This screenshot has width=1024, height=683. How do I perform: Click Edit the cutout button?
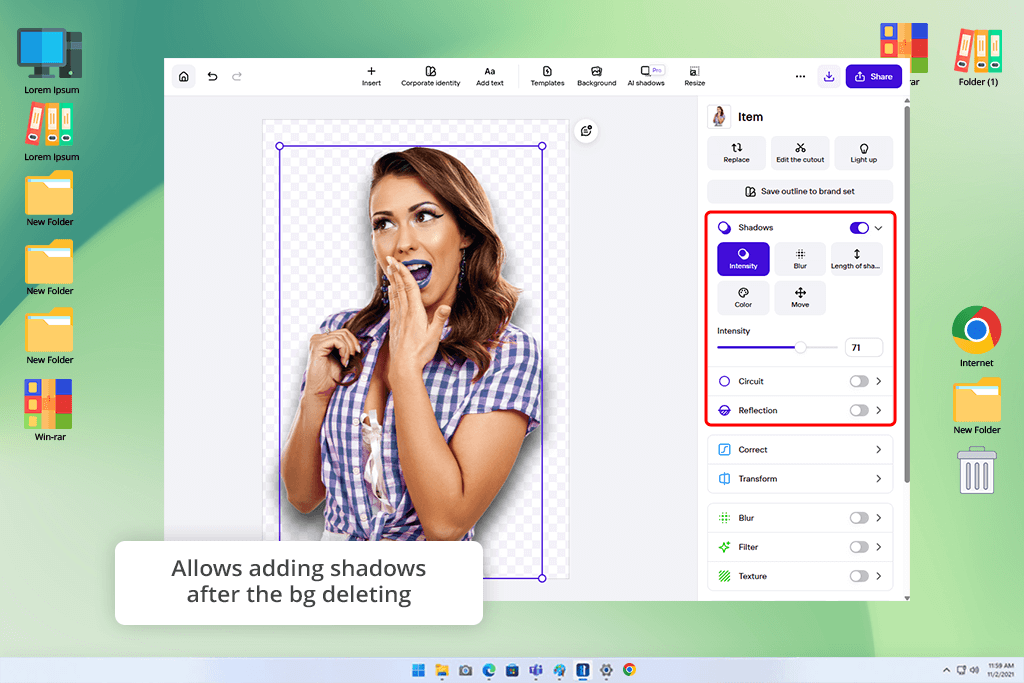[x=800, y=153]
